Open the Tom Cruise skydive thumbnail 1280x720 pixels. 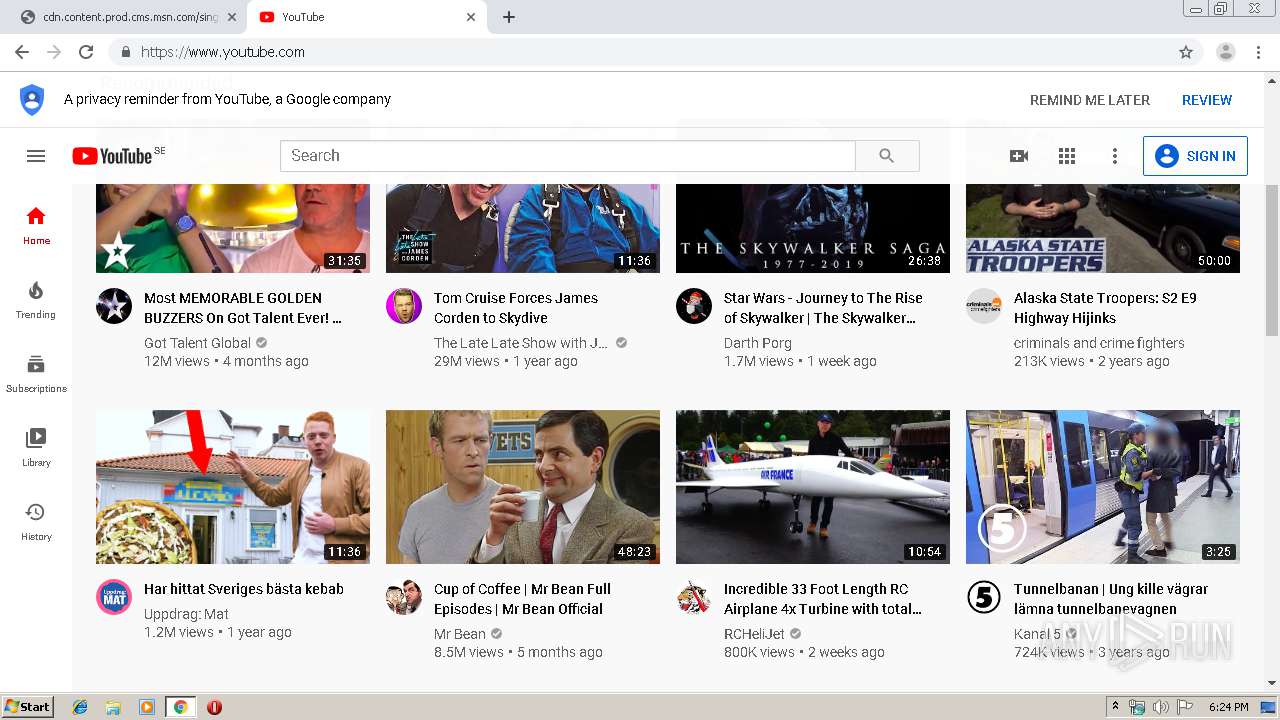(523, 228)
